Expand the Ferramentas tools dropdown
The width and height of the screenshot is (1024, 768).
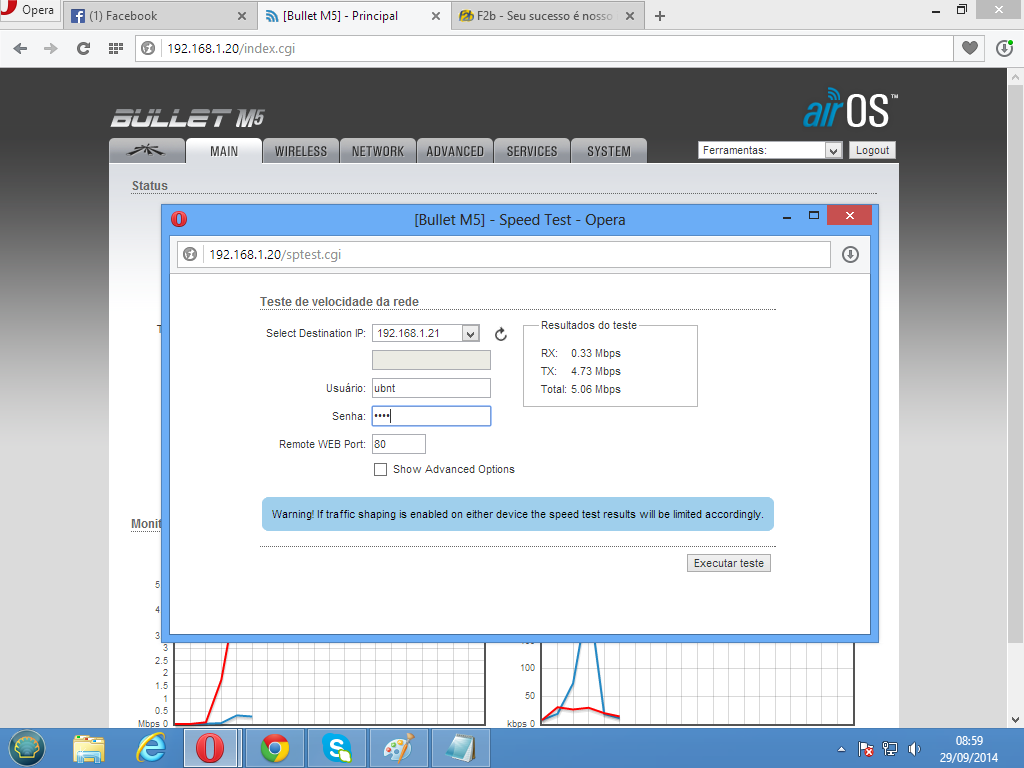(x=770, y=150)
